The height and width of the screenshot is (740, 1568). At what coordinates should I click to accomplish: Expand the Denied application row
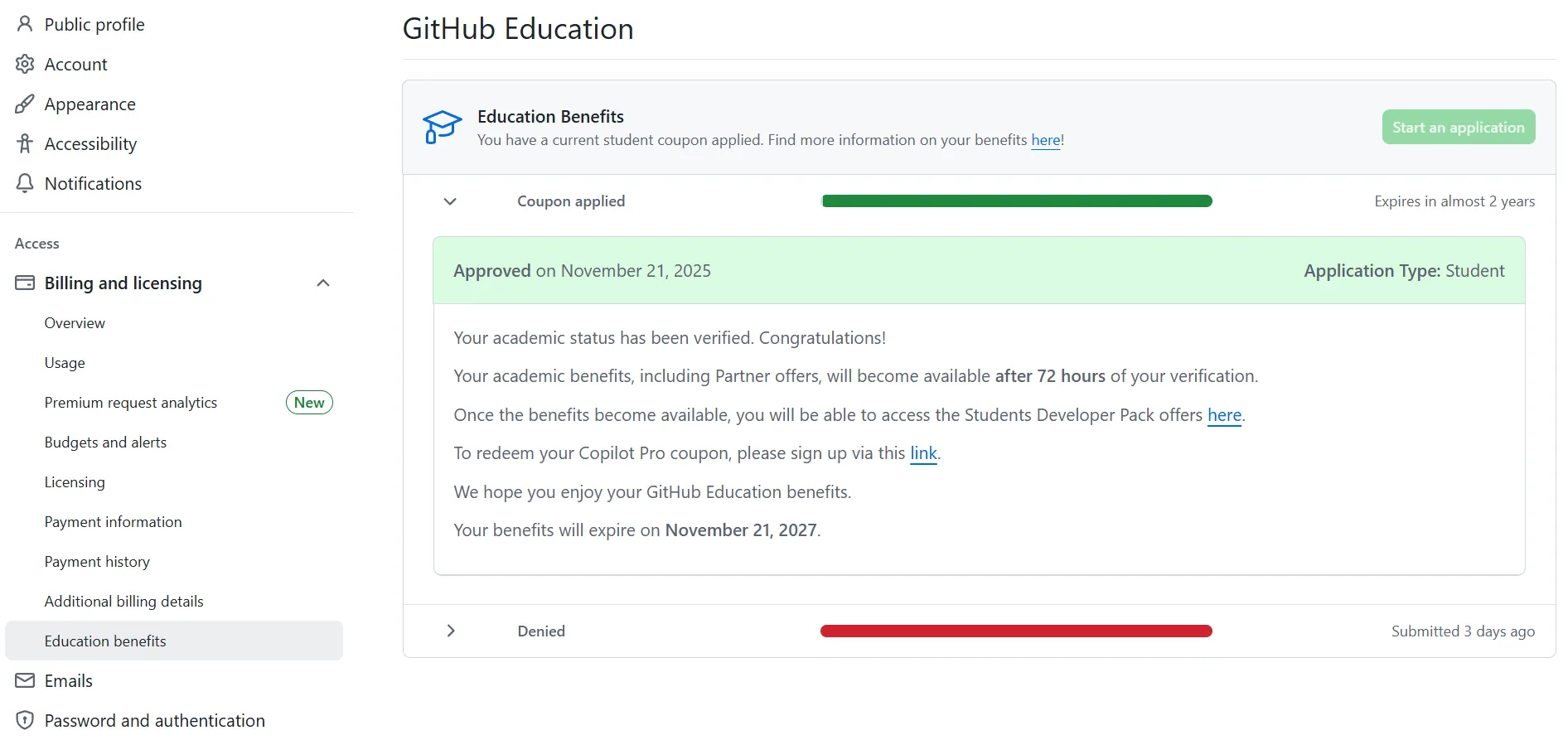click(x=450, y=631)
